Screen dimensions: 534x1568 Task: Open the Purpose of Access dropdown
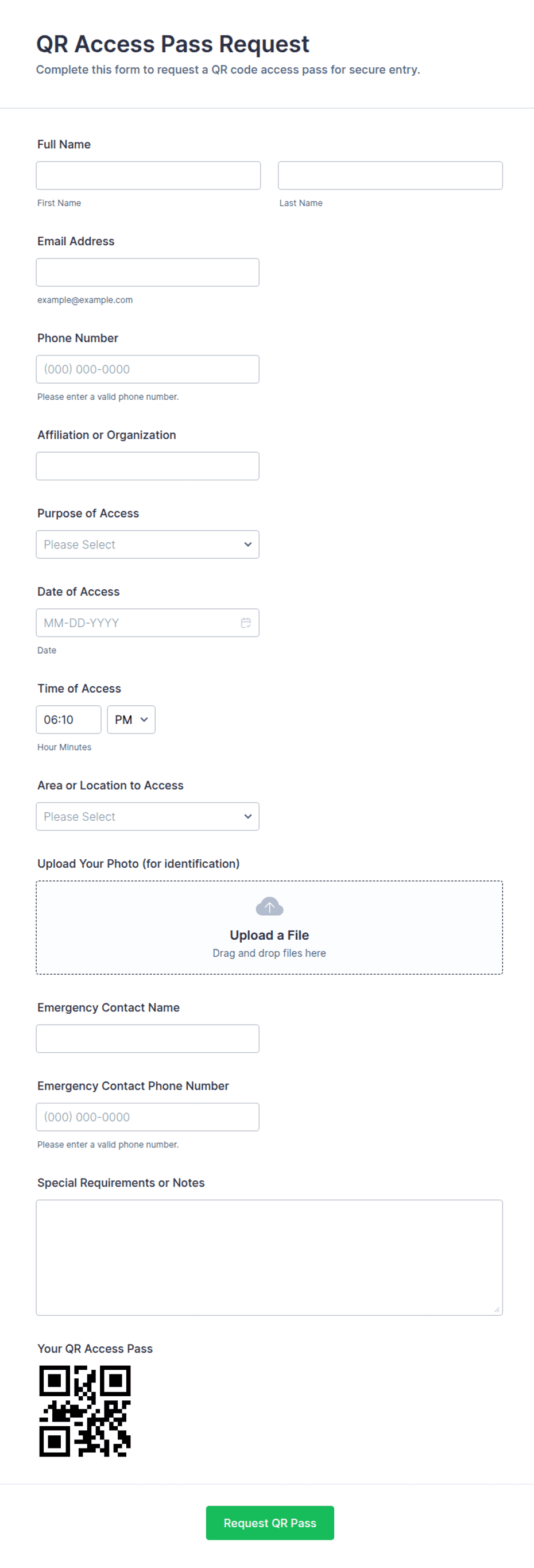148,544
